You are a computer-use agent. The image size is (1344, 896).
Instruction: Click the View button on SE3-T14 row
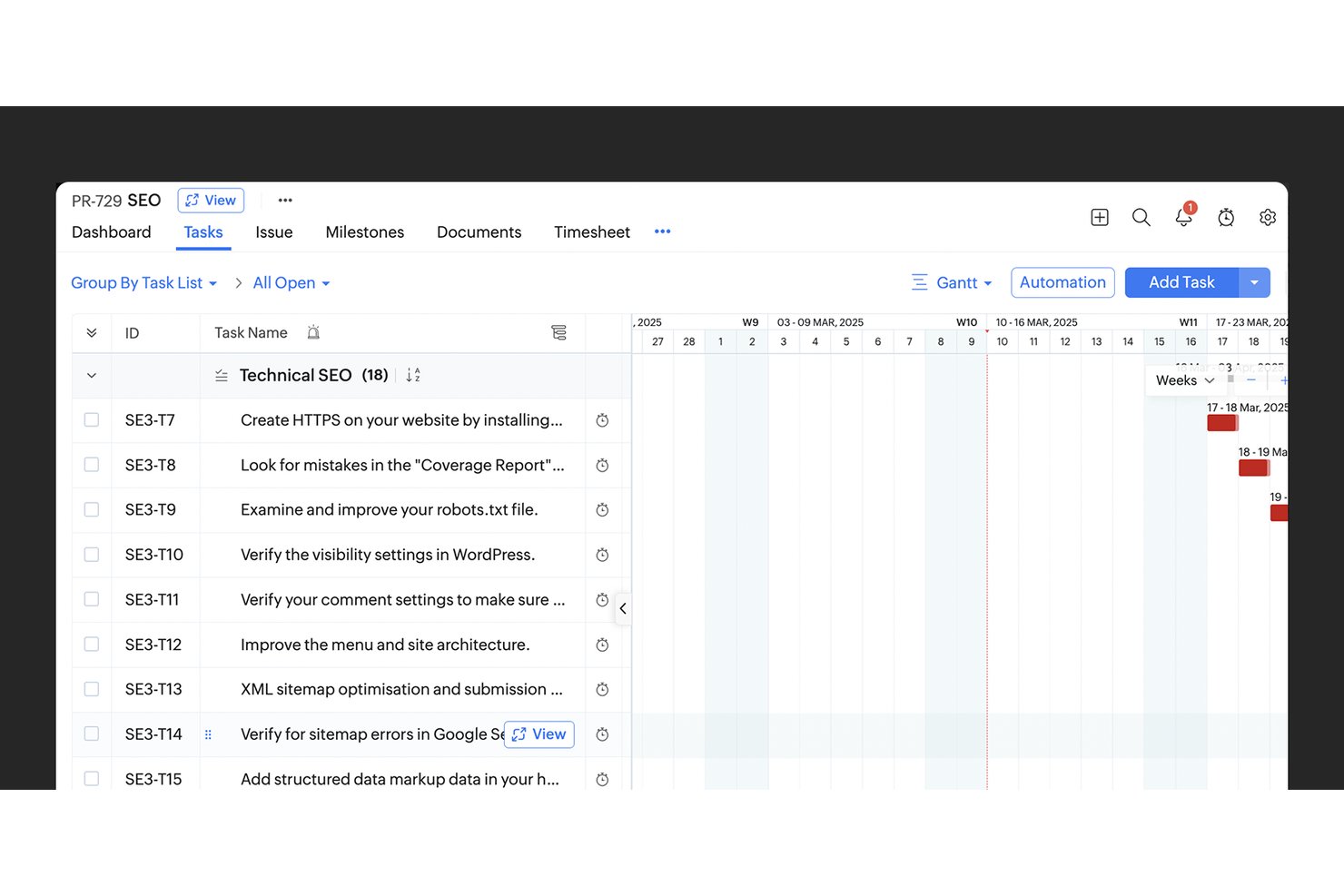[x=539, y=734]
